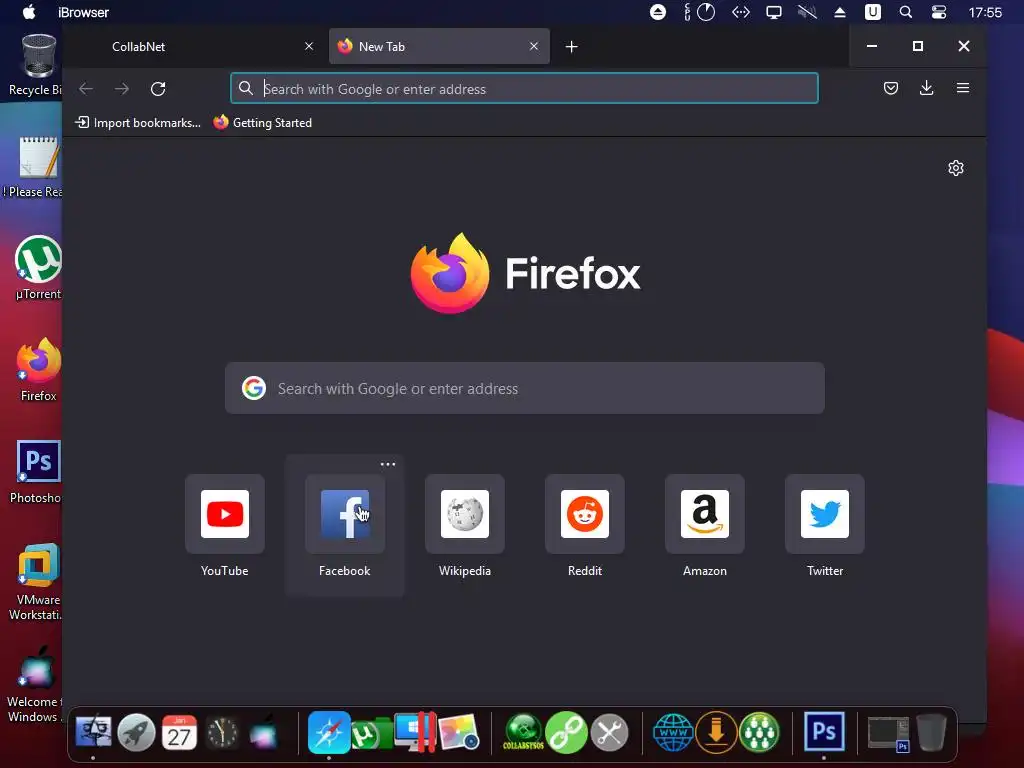Open Finder from the dock
Screen dimensions: 1024x768
(93, 732)
